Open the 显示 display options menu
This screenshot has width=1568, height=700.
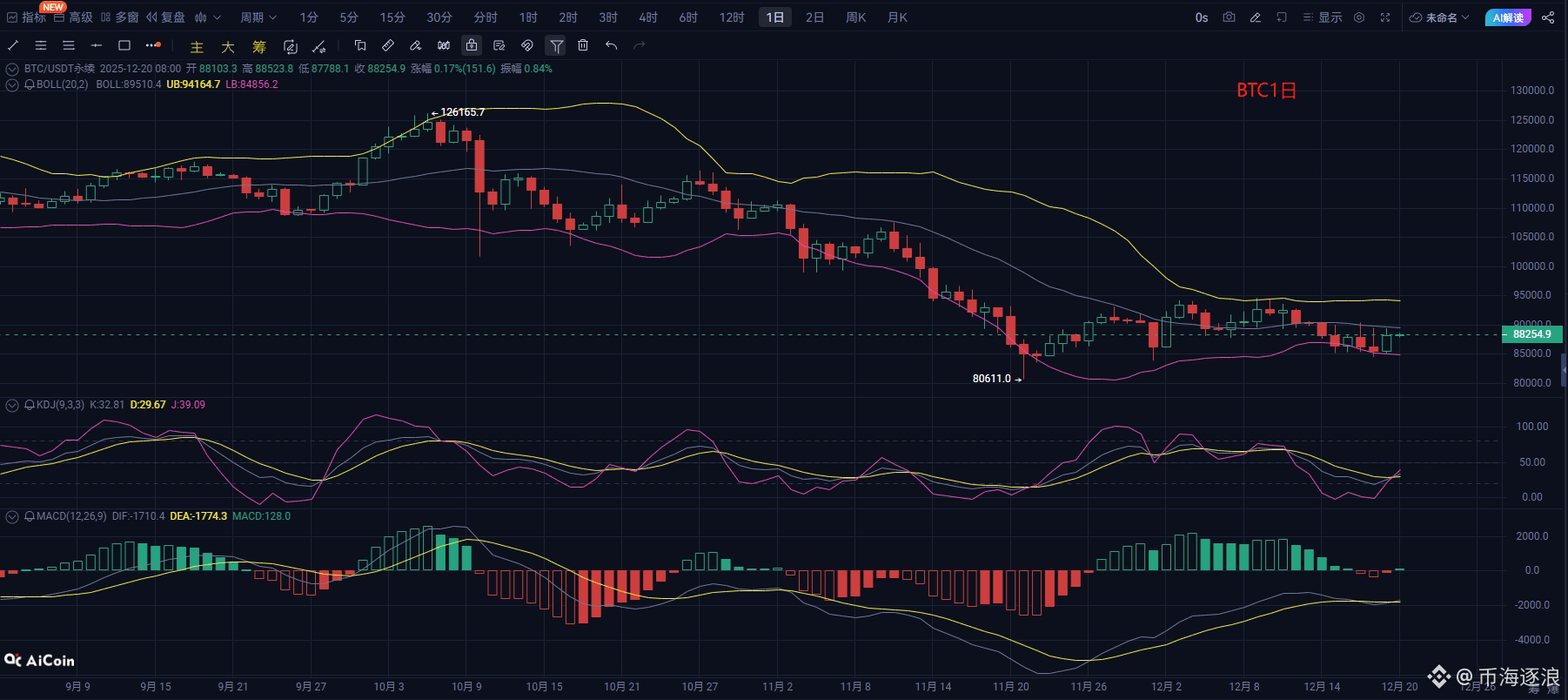1323,17
